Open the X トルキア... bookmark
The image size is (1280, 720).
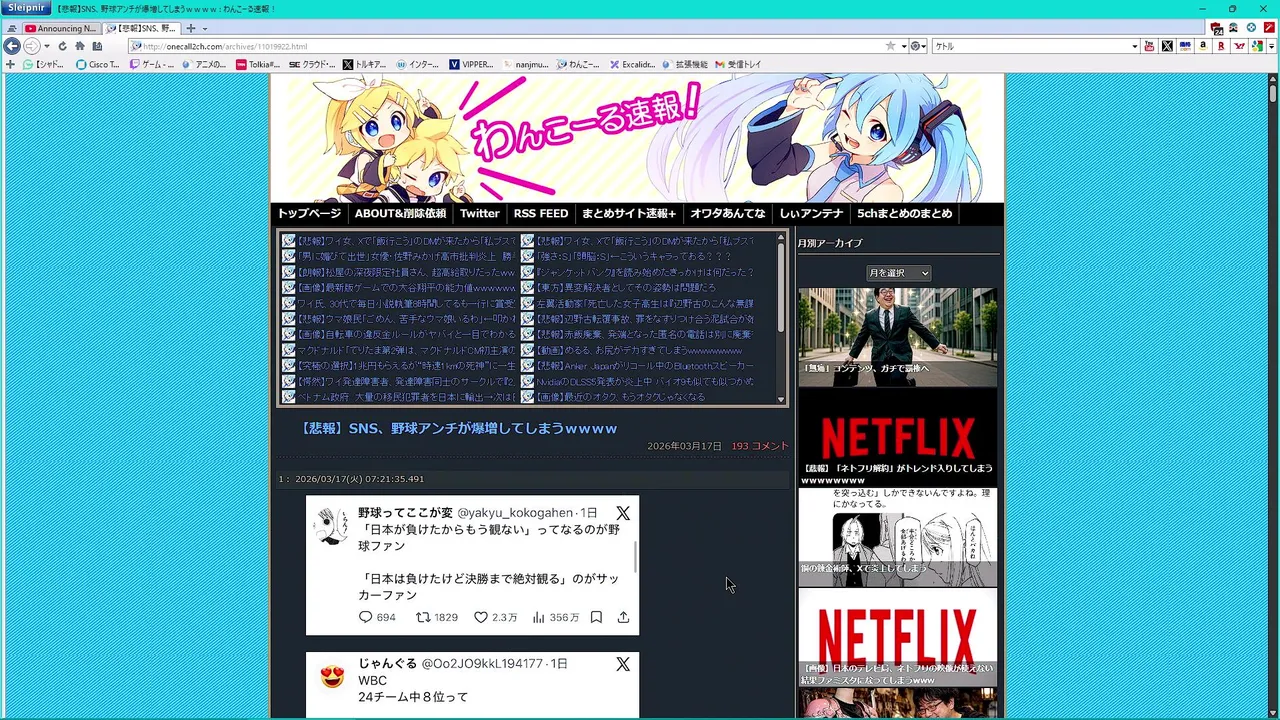click(x=365, y=64)
